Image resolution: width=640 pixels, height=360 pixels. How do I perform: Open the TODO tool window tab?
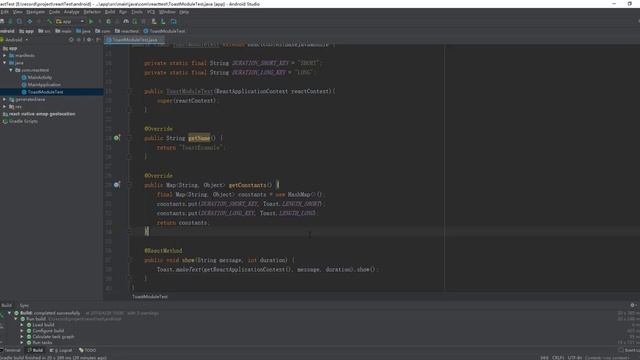[88, 350]
